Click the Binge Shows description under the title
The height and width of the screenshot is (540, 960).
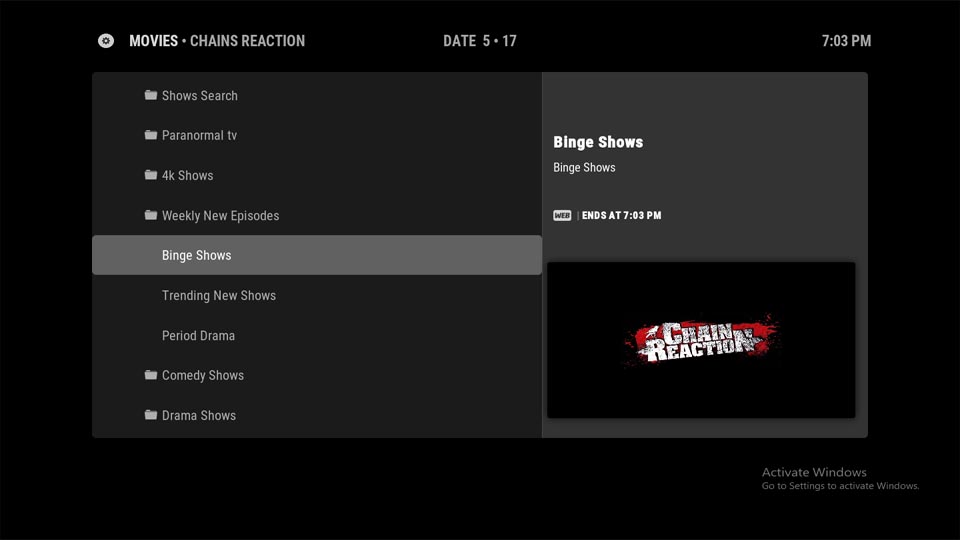[x=584, y=168]
